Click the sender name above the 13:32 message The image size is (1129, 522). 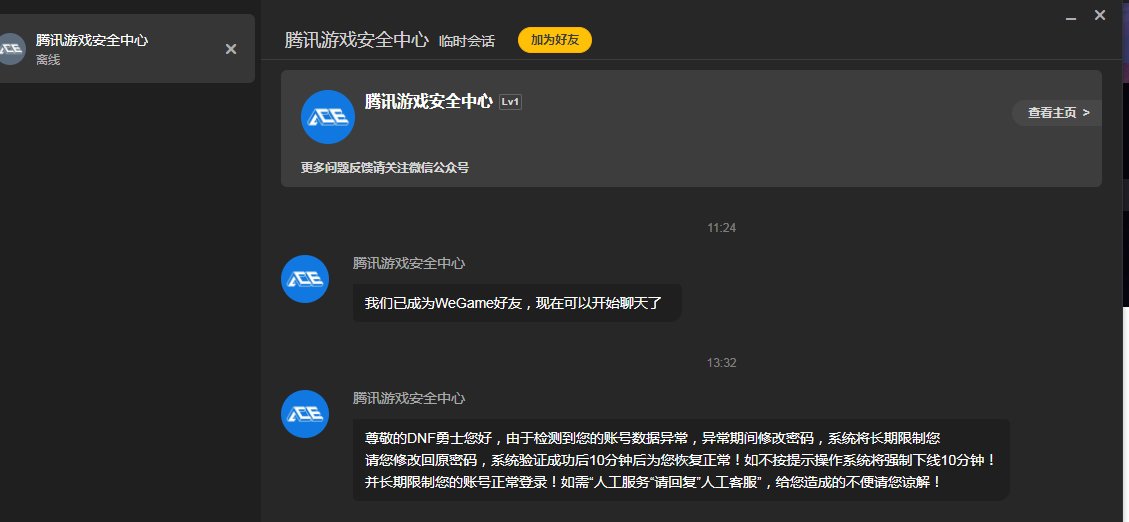pyautogui.click(x=409, y=397)
